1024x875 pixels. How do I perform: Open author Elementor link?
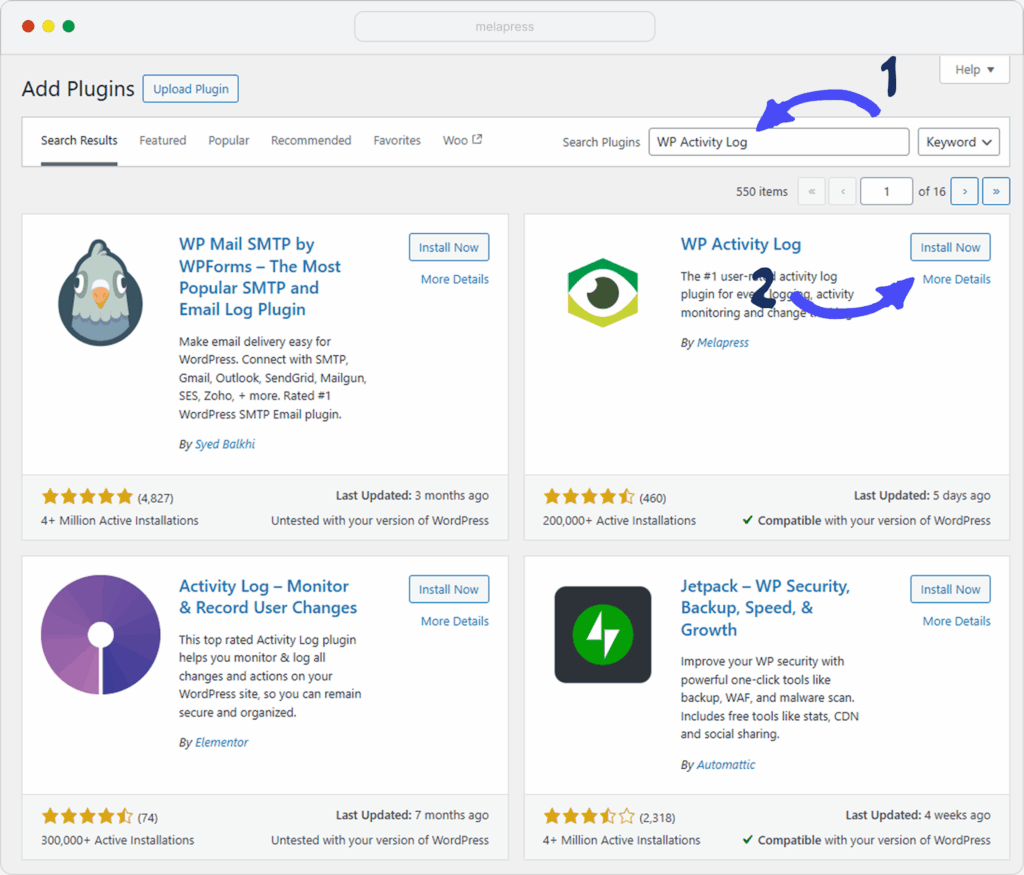pos(221,742)
